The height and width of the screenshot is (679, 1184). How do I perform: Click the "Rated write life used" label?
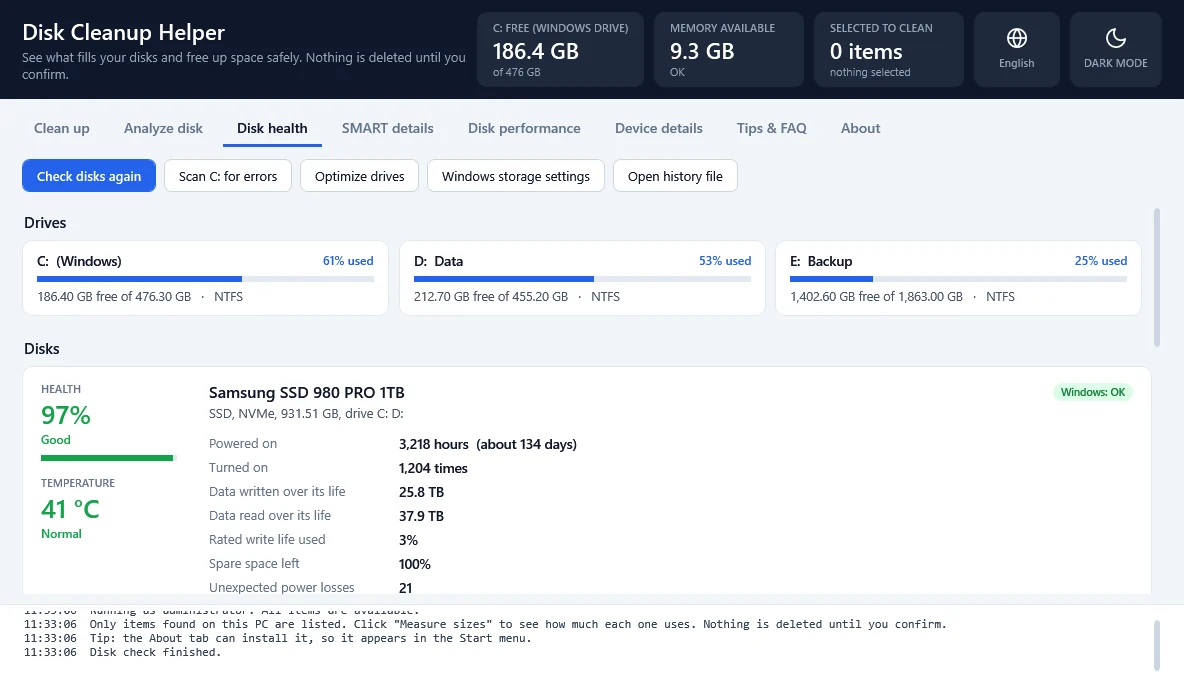(x=267, y=539)
